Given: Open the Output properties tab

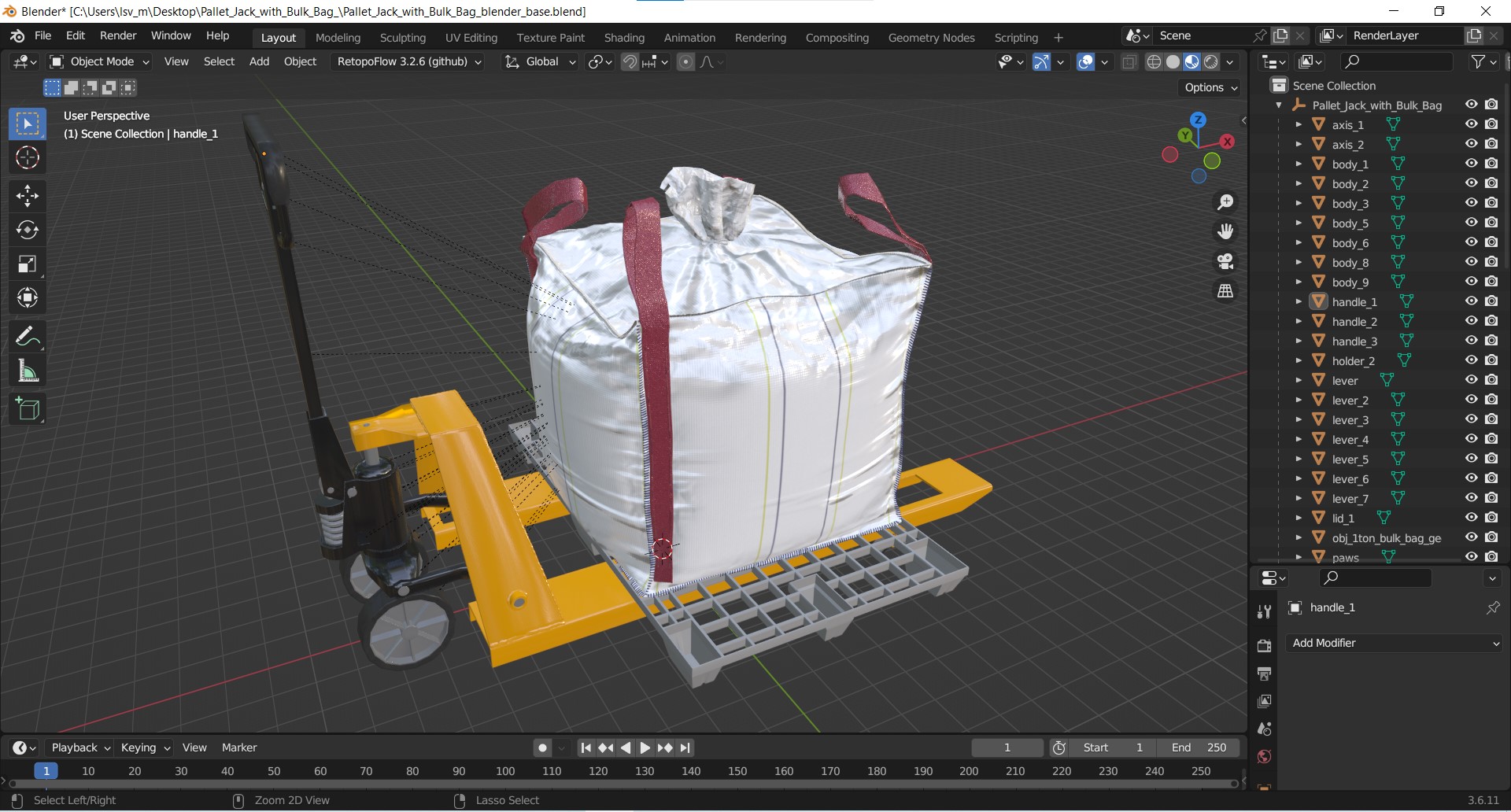Looking at the screenshot, I should pyautogui.click(x=1264, y=674).
